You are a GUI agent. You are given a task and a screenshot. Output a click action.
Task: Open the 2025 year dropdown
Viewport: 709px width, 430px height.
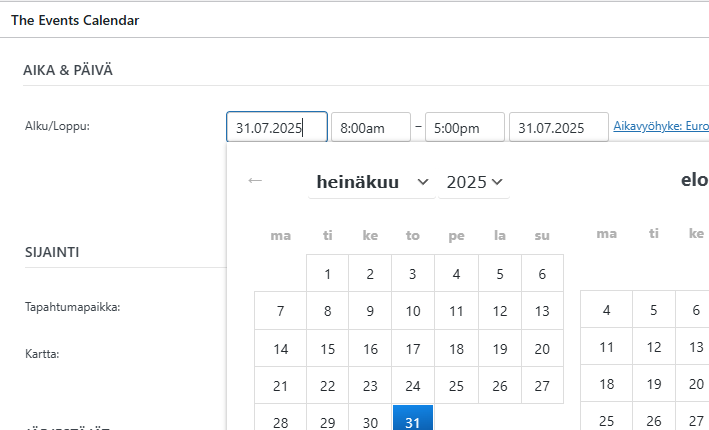474,182
